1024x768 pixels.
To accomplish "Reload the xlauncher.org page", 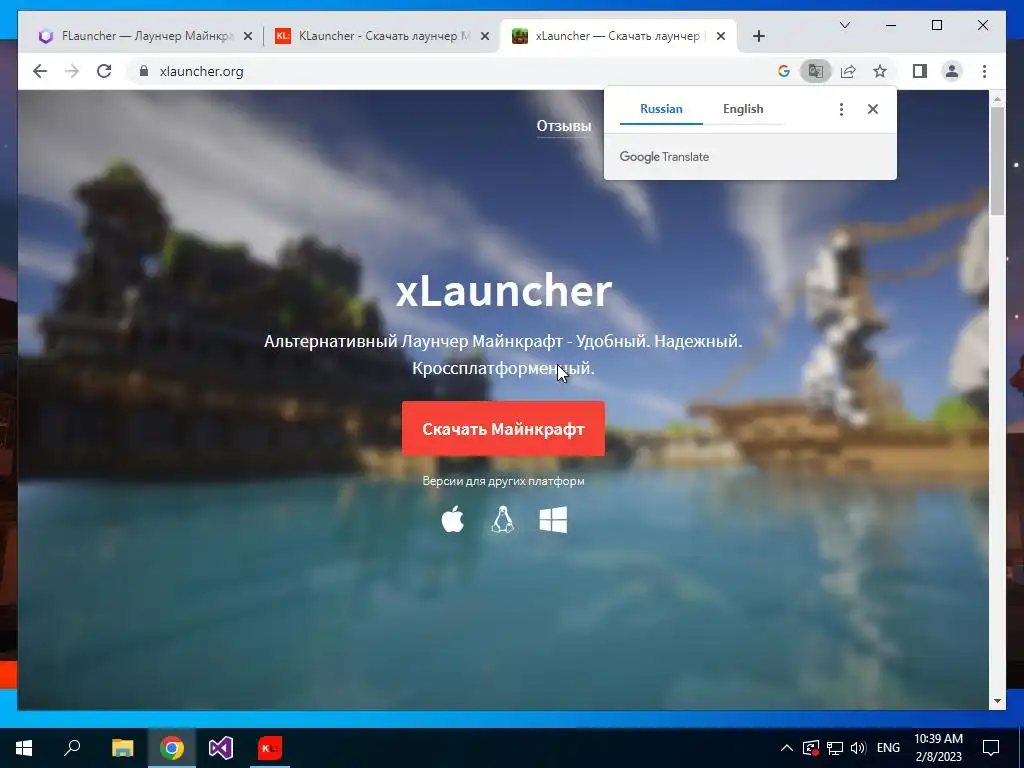I will tap(104, 71).
